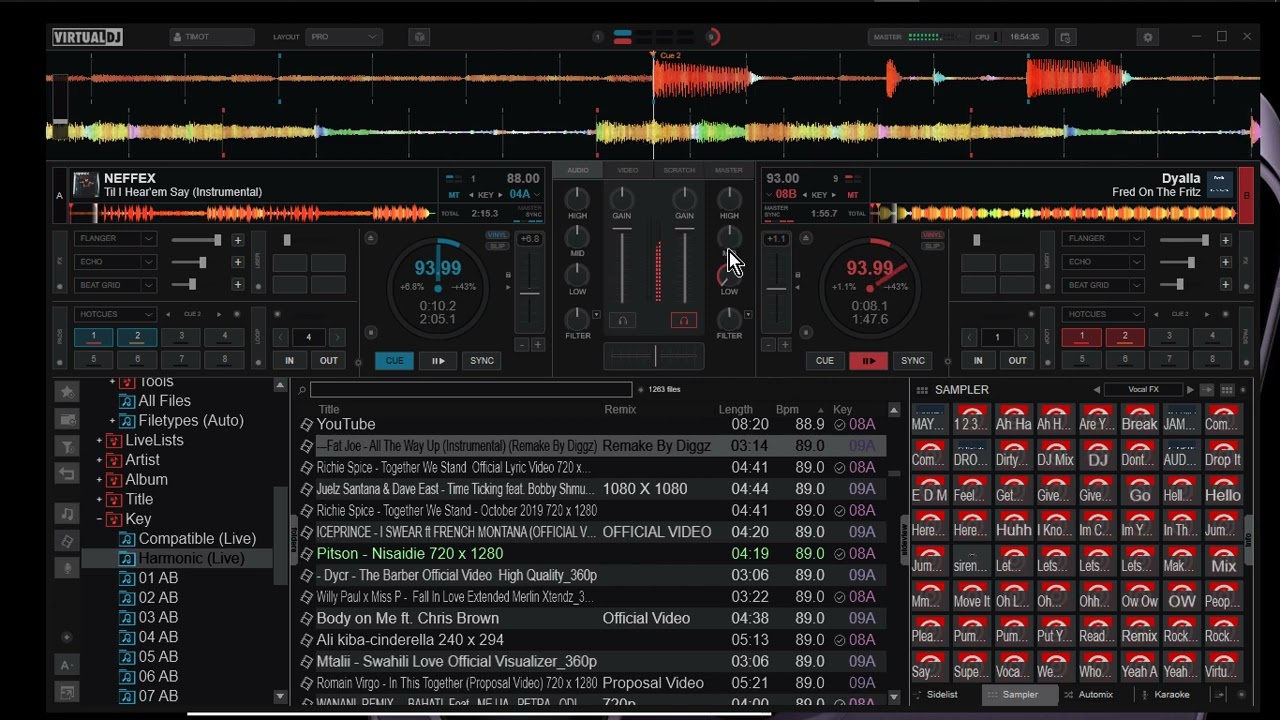Select the 04 AB key folder

click(x=158, y=637)
